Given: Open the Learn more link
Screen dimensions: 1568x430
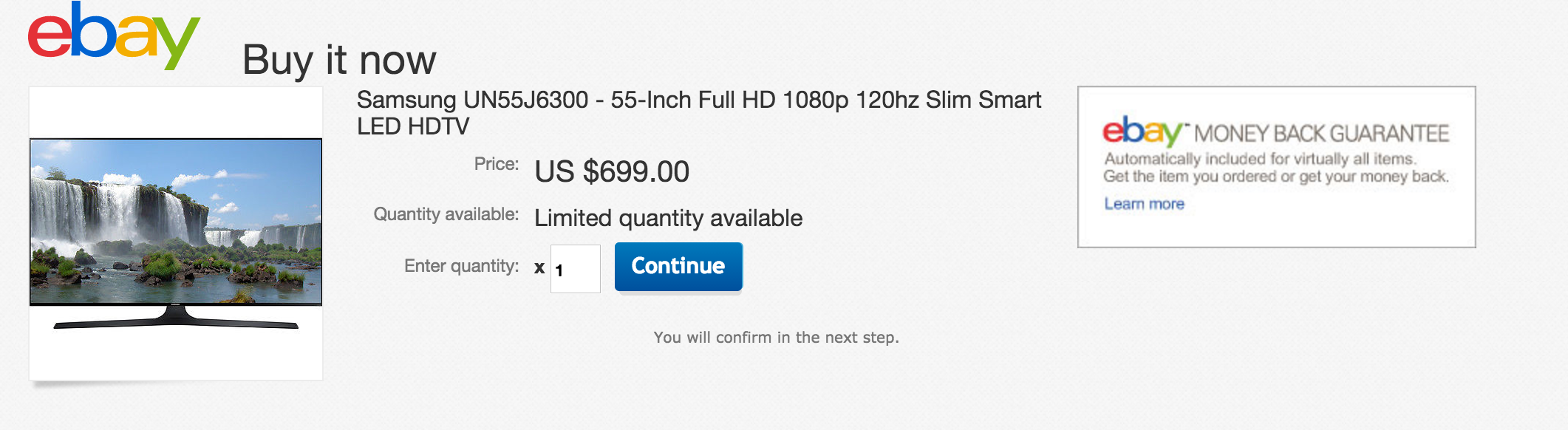Looking at the screenshot, I should coord(1144,204).
